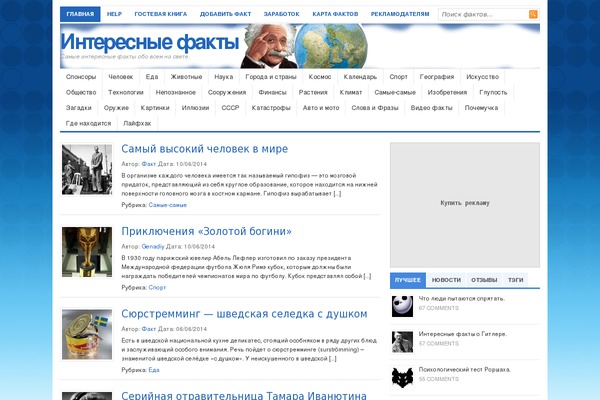The image size is (600, 400).
Task: Open the Иллюзии category
Action: point(195,108)
